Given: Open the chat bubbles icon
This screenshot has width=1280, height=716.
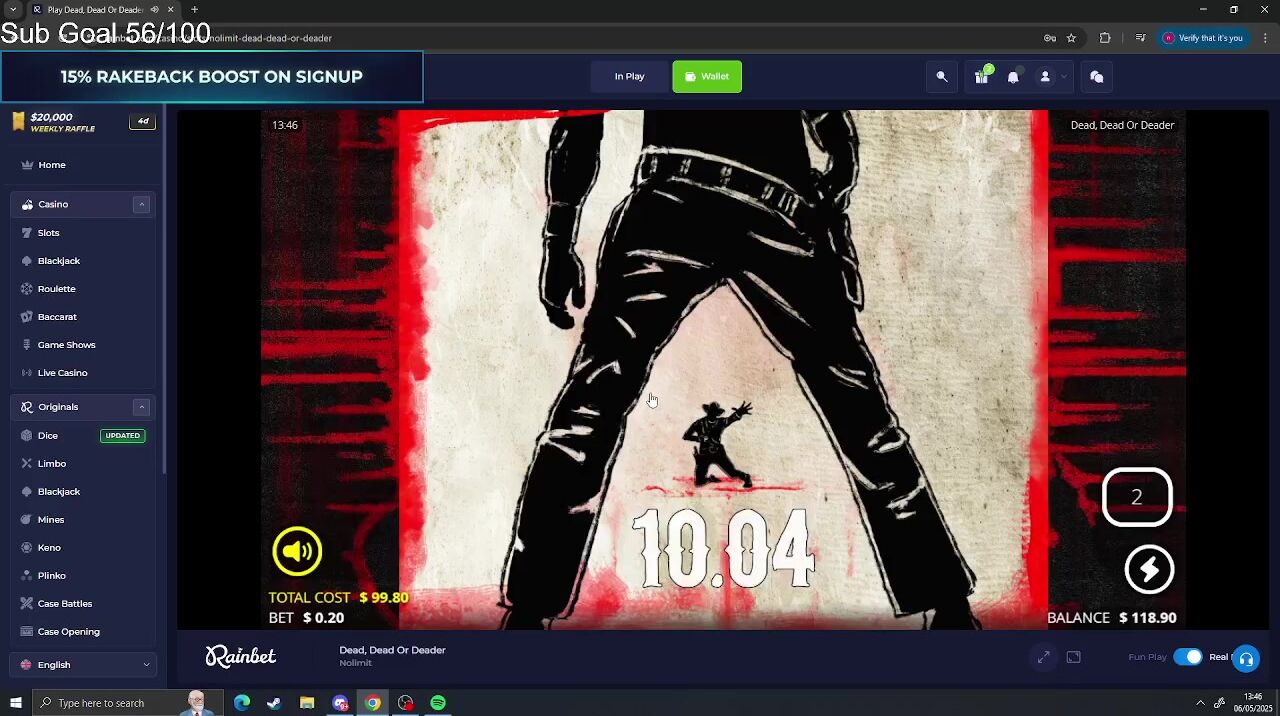Looking at the screenshot, I should [1097, 77].
